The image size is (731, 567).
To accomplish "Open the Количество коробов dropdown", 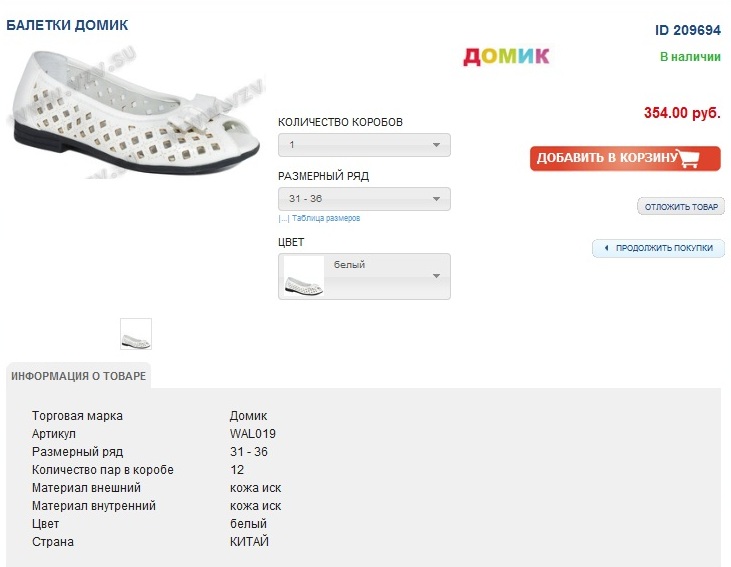I will pyautogui.click(x=364, y=145).
